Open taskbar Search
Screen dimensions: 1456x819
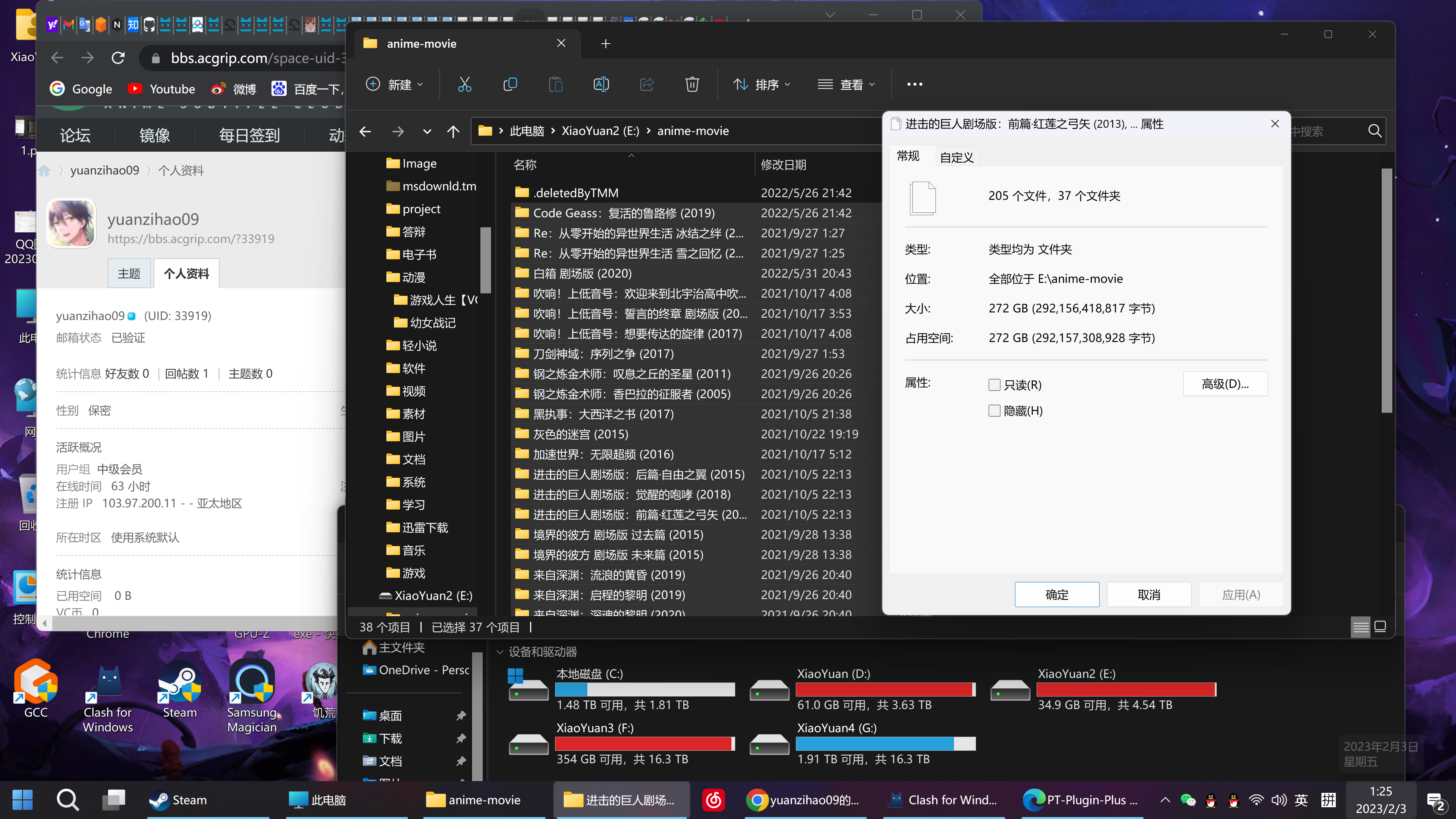coord(68,800)
